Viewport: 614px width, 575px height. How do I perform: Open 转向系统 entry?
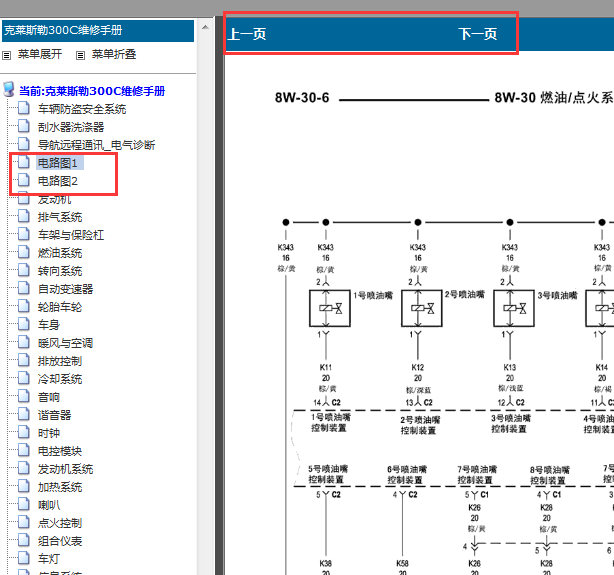tap(60, 271)
